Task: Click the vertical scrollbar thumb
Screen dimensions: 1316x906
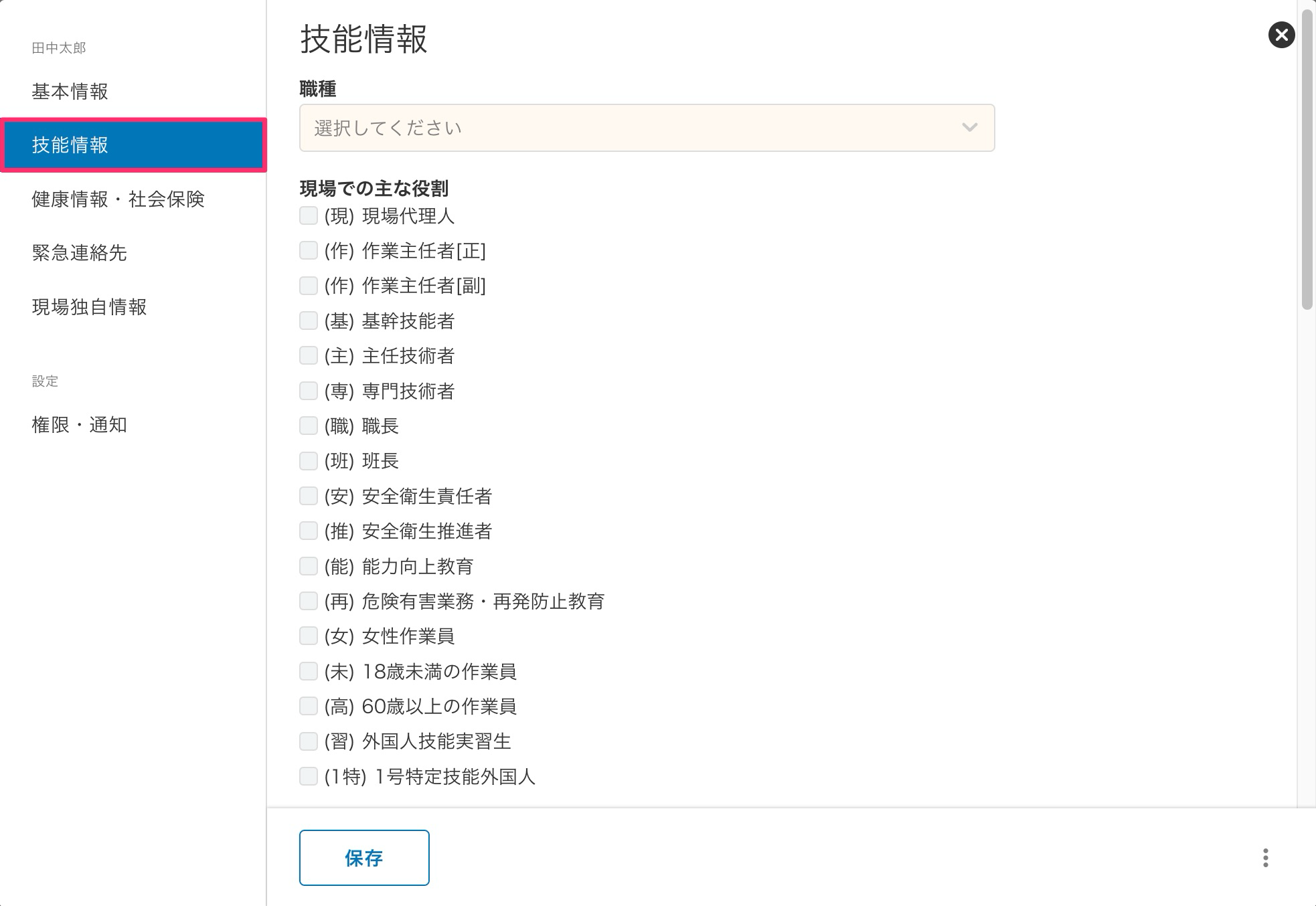Action: [x=1307, y=159]
